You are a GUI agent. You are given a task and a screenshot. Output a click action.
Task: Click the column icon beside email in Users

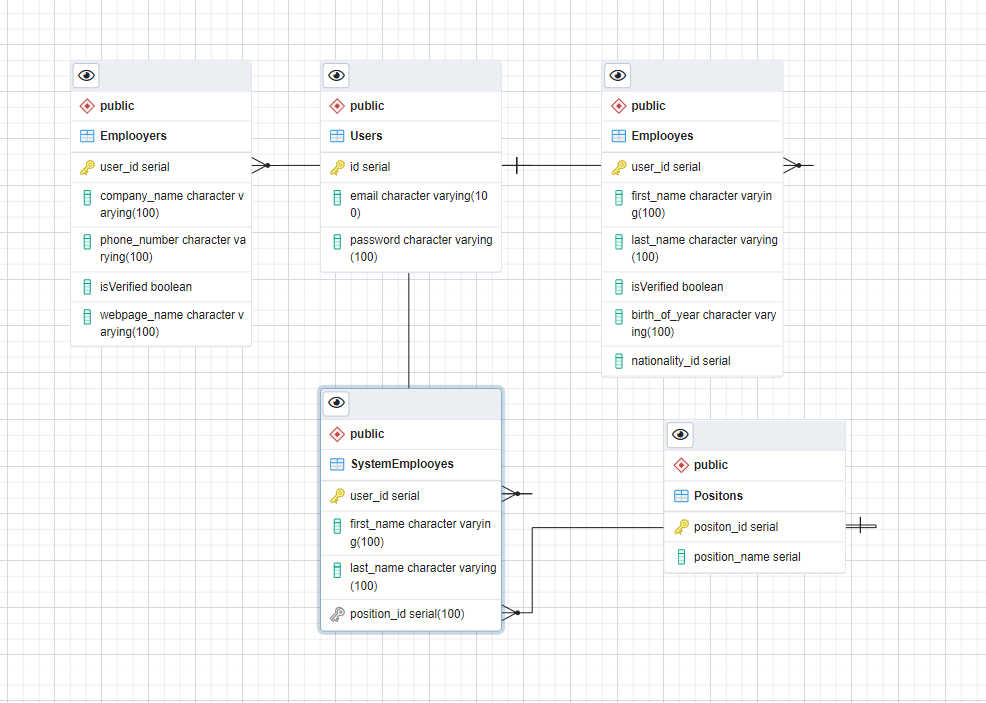coord(337,196)
